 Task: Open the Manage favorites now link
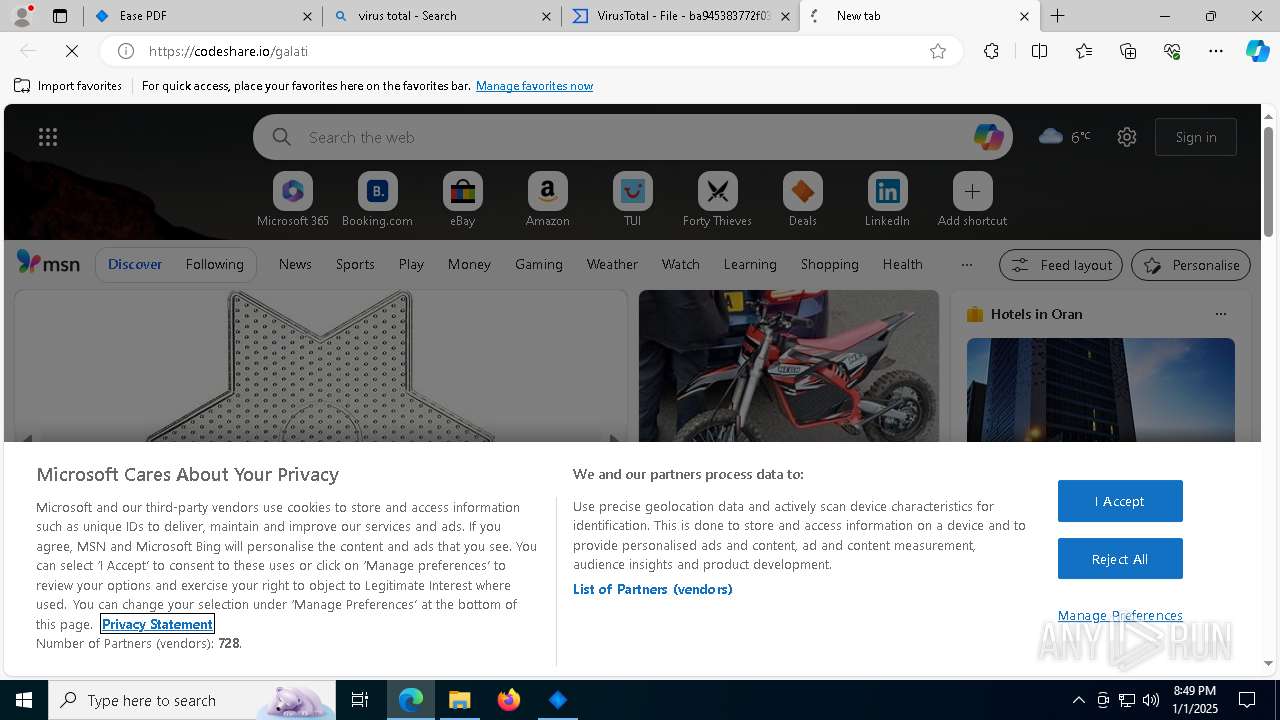click(534, 86)
